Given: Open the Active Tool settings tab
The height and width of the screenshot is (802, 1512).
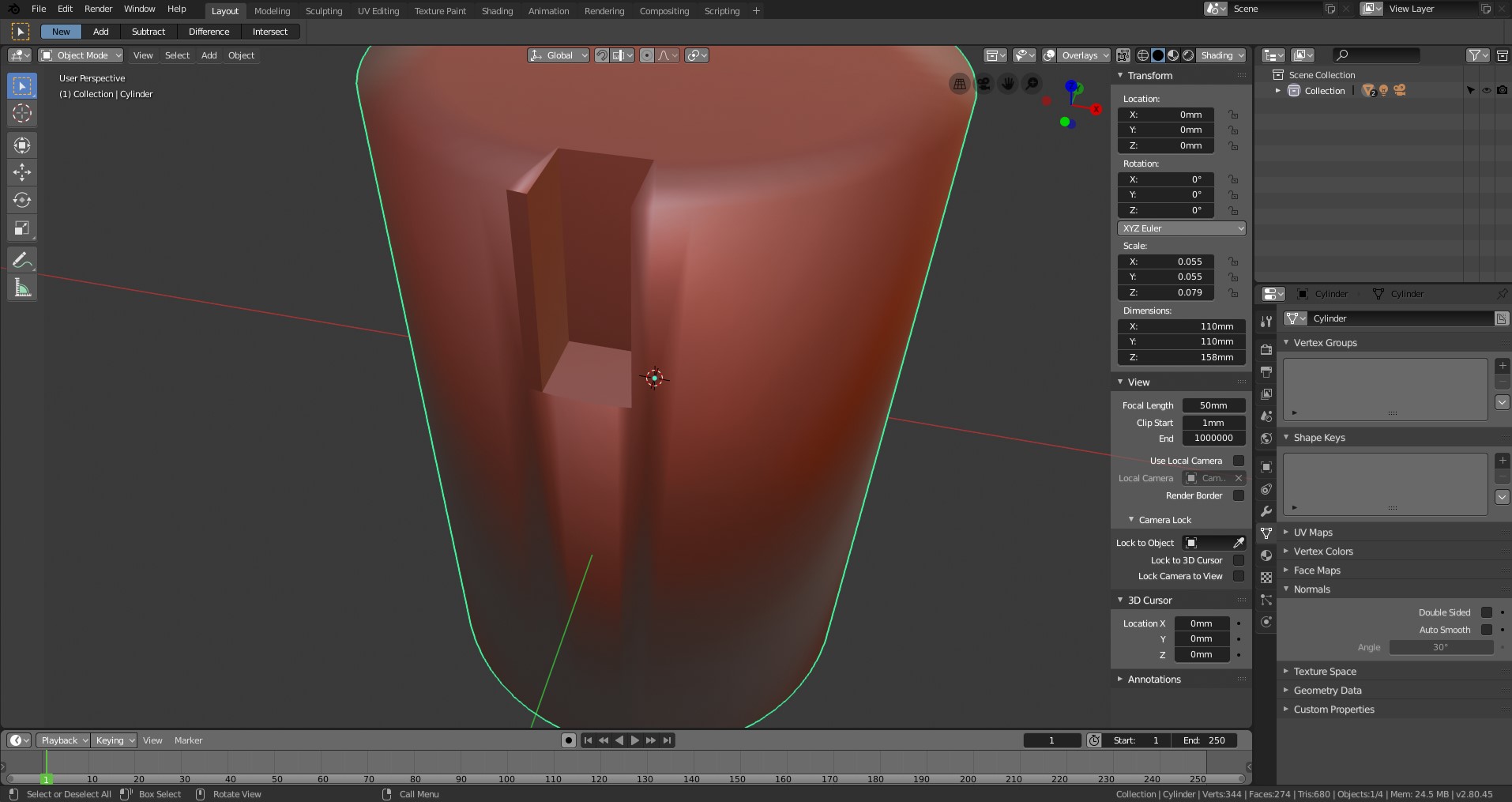Looking at the screenshot, I should (x=1266, y=322).
